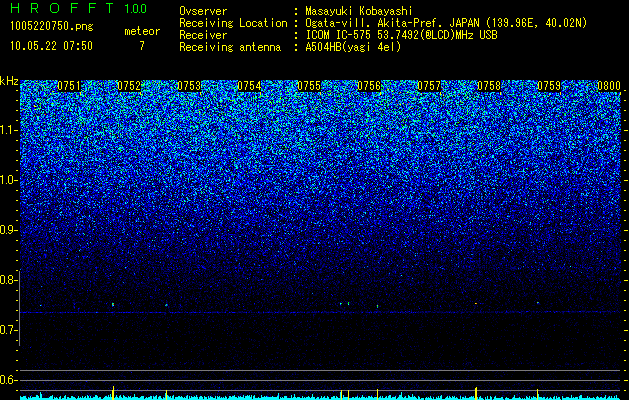Click the A504HB(yagi 4el) antenna text
Viewport: 629px width, 400px height.
[x=353, y=47]
